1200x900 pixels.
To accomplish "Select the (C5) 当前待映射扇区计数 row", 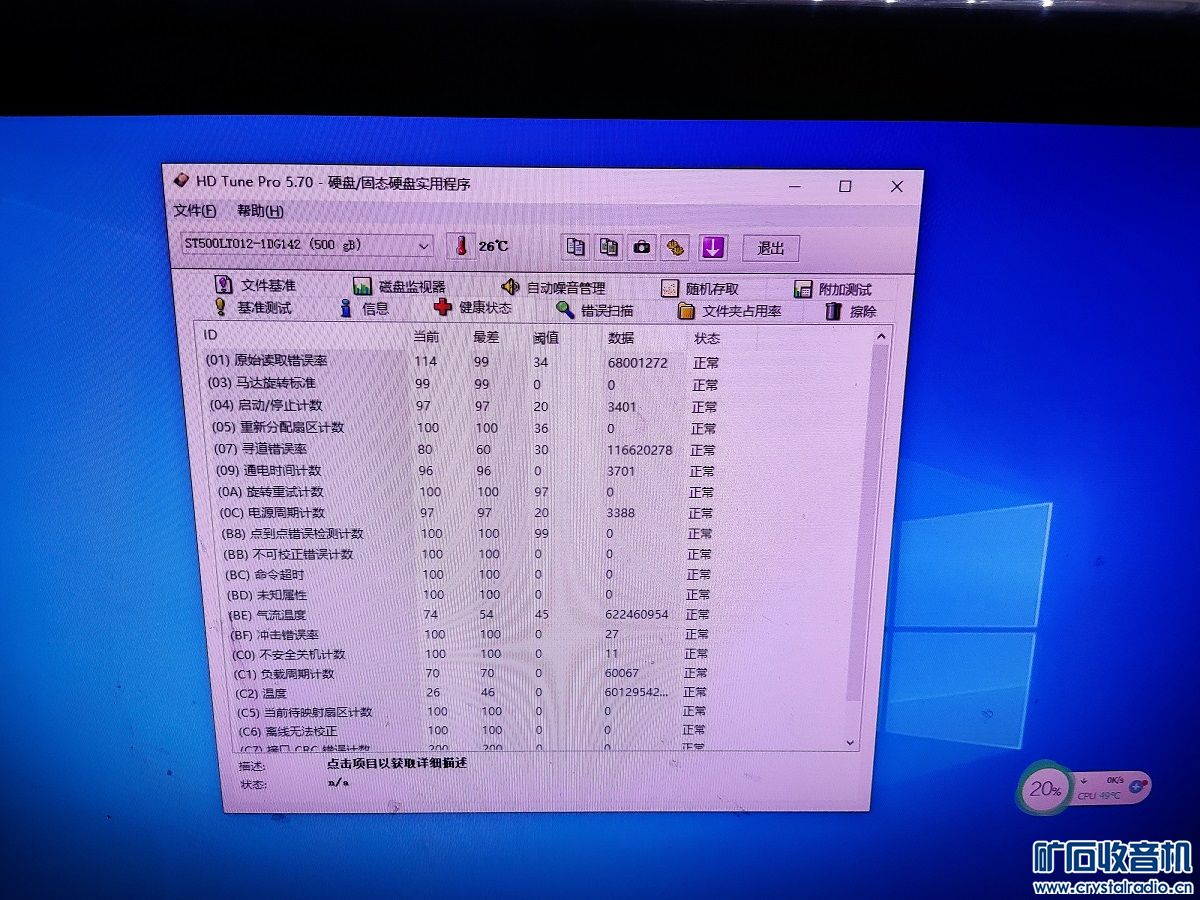I will [x=470, y=712].
